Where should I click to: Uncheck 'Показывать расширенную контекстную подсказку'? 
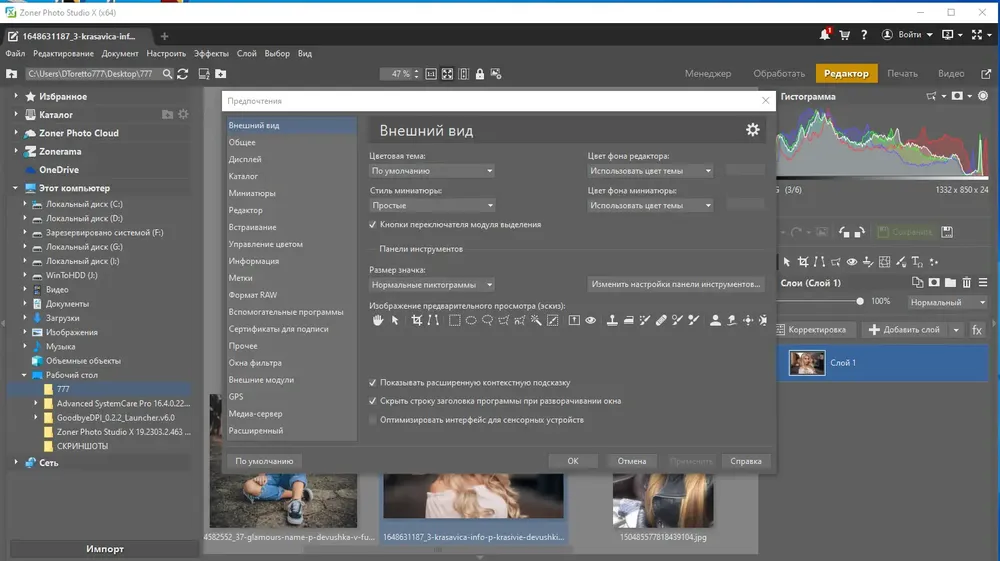click(373, 382)
